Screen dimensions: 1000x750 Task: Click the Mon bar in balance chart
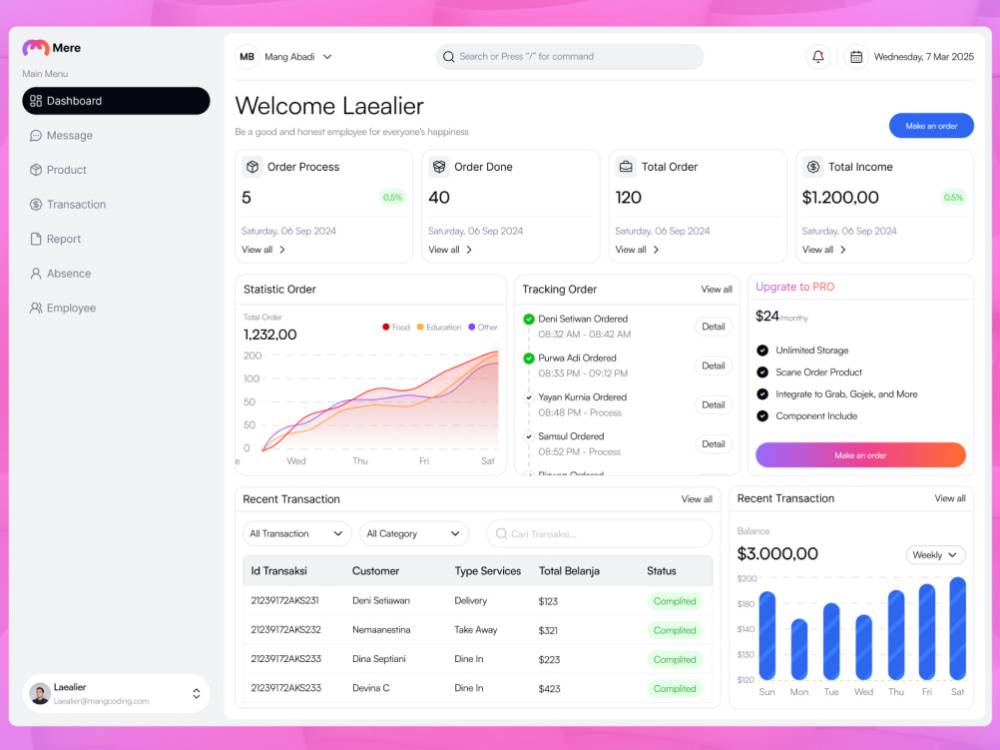799,649
